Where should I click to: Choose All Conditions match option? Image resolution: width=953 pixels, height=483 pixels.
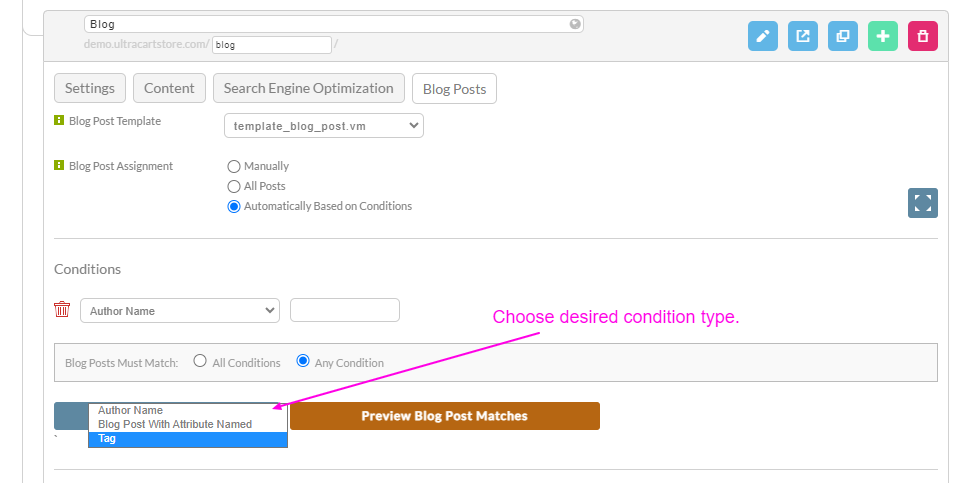coord(200,361)
